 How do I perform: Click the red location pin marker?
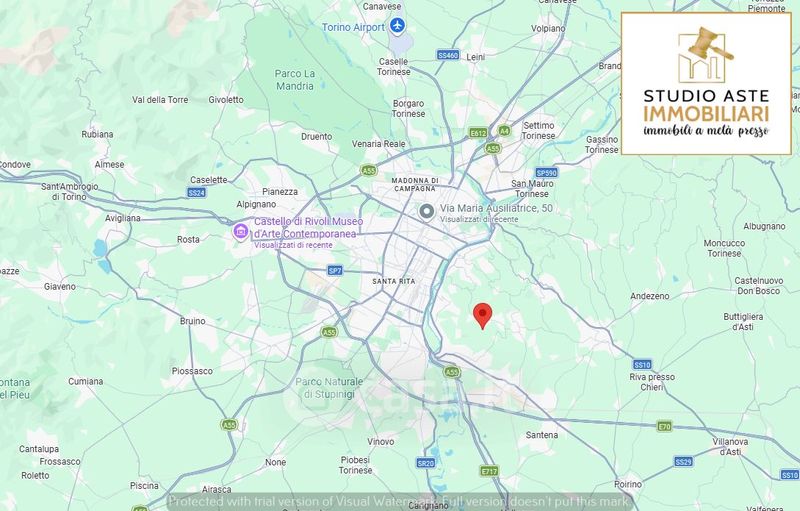tap(483, 316)
